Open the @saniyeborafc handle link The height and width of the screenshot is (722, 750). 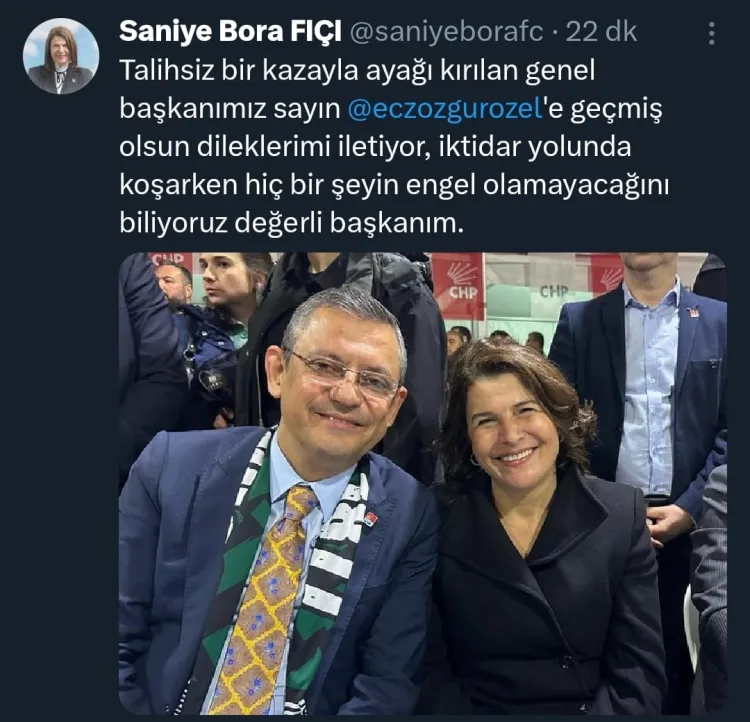[447, 32]
